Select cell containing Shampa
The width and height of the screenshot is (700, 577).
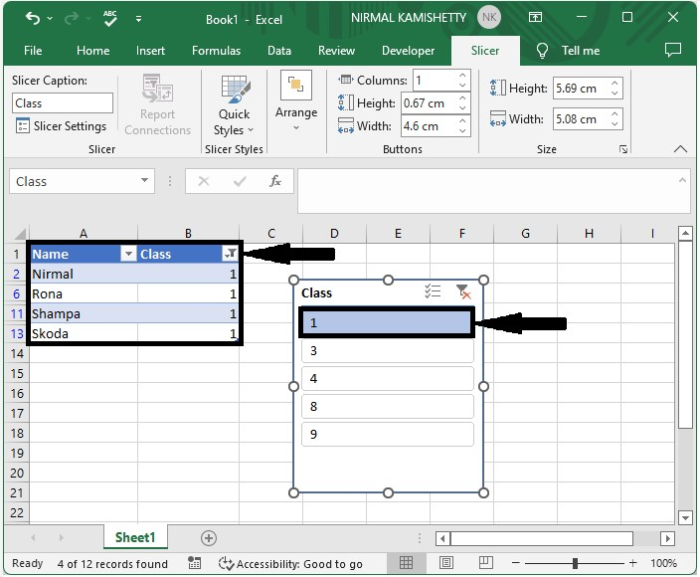pyautogui.click(x=83, y=314)
